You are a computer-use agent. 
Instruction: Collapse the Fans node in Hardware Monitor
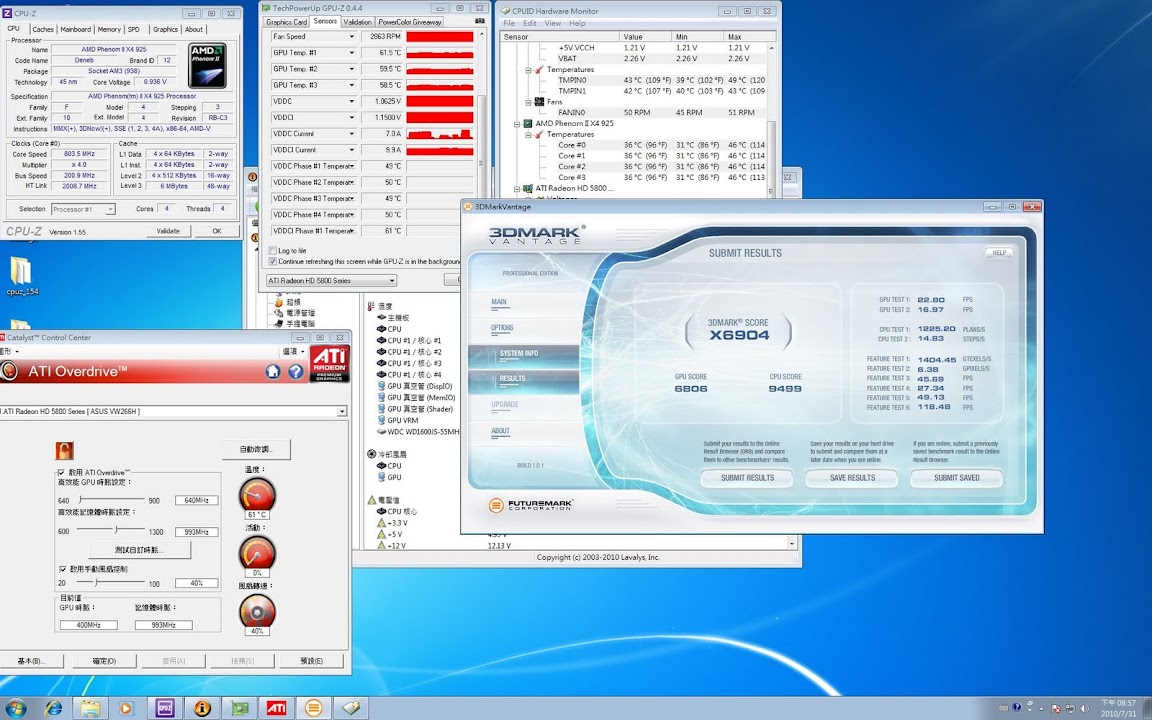coord(528,102)
